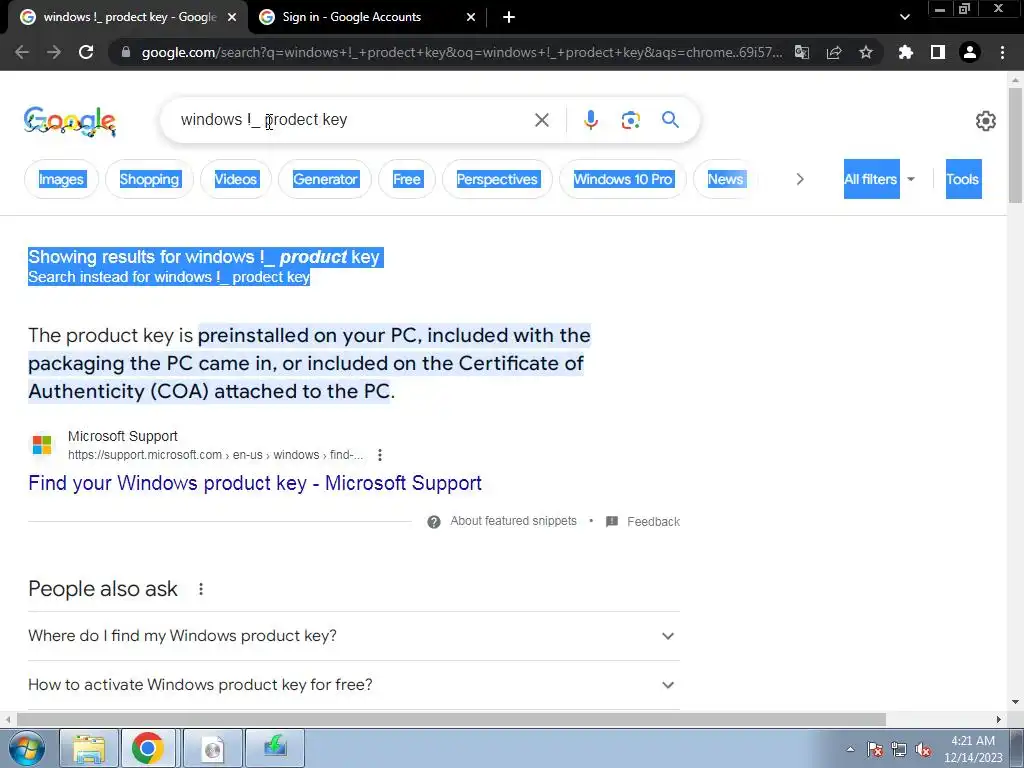Open People also ask options dots
The image size is (1024, 768).
pos(201,589)
